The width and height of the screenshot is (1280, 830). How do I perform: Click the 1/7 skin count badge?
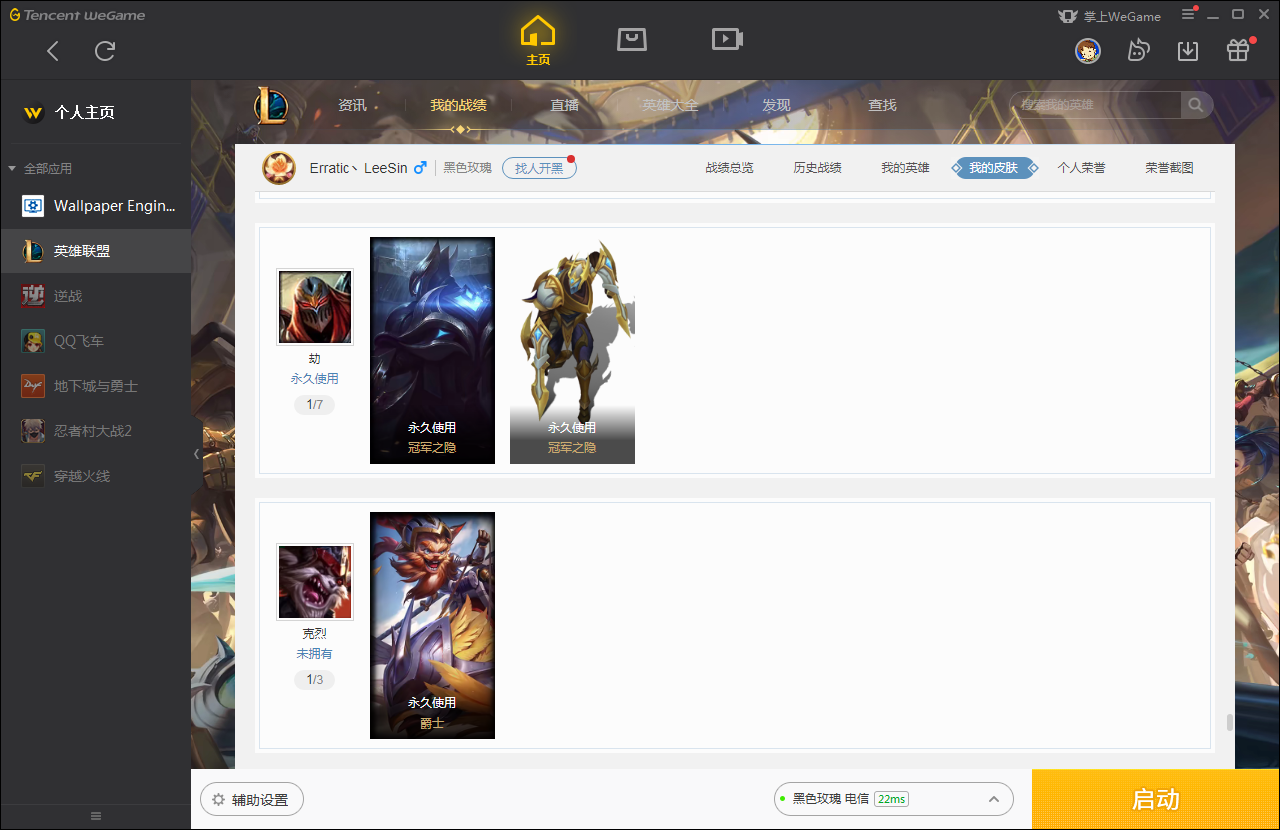pos(314,405)
